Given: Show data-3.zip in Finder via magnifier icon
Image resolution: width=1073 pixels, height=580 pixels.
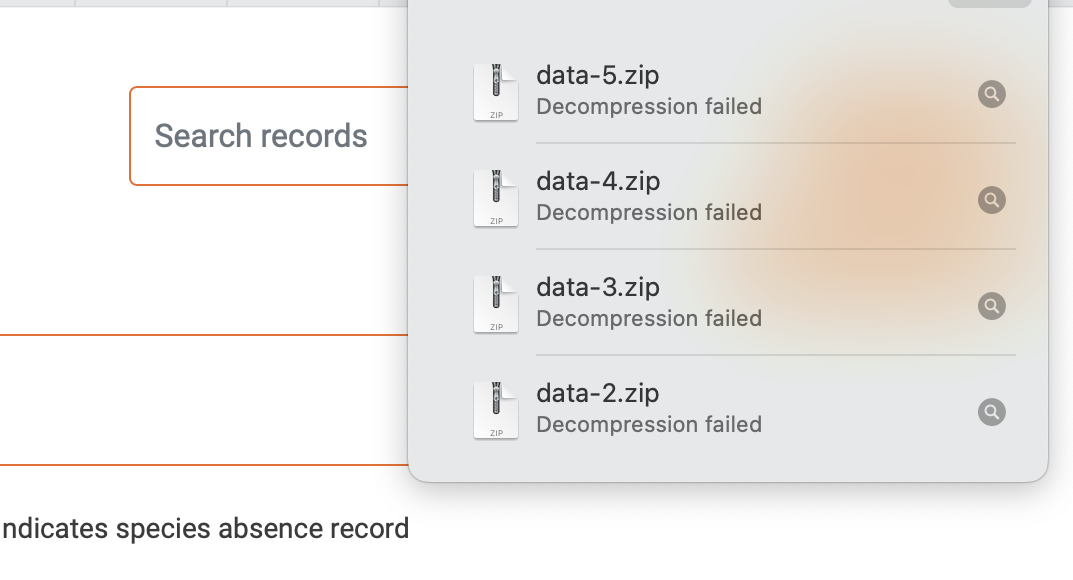Looking at the screenshot, I should (991, 306).
